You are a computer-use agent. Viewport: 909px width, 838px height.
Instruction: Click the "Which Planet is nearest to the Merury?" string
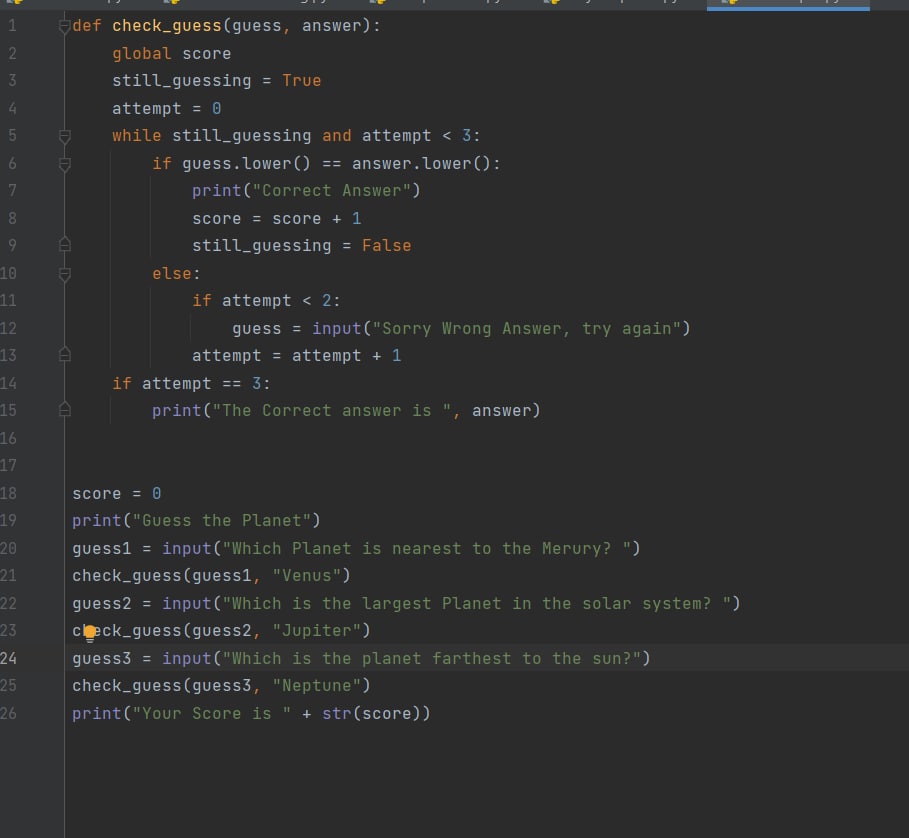click(427, 548)
